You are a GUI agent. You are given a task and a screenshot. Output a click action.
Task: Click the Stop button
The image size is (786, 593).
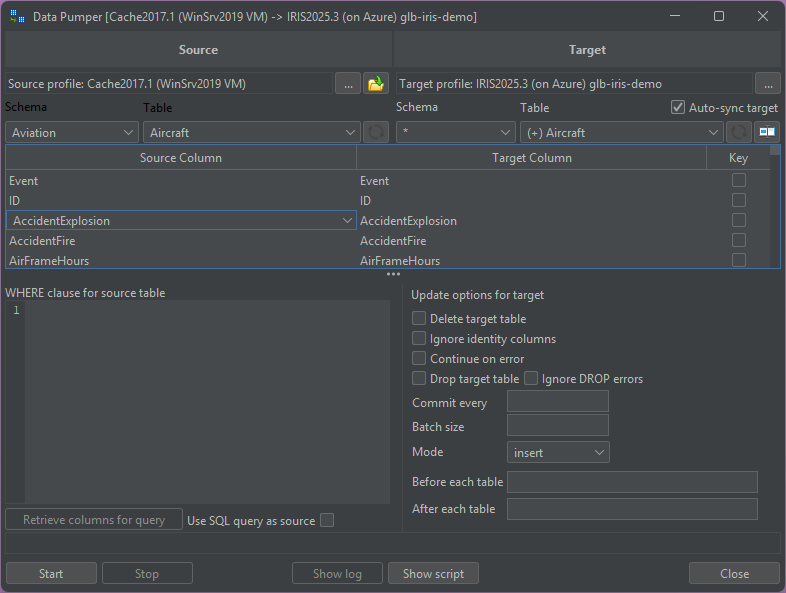[x=147, y=573]
